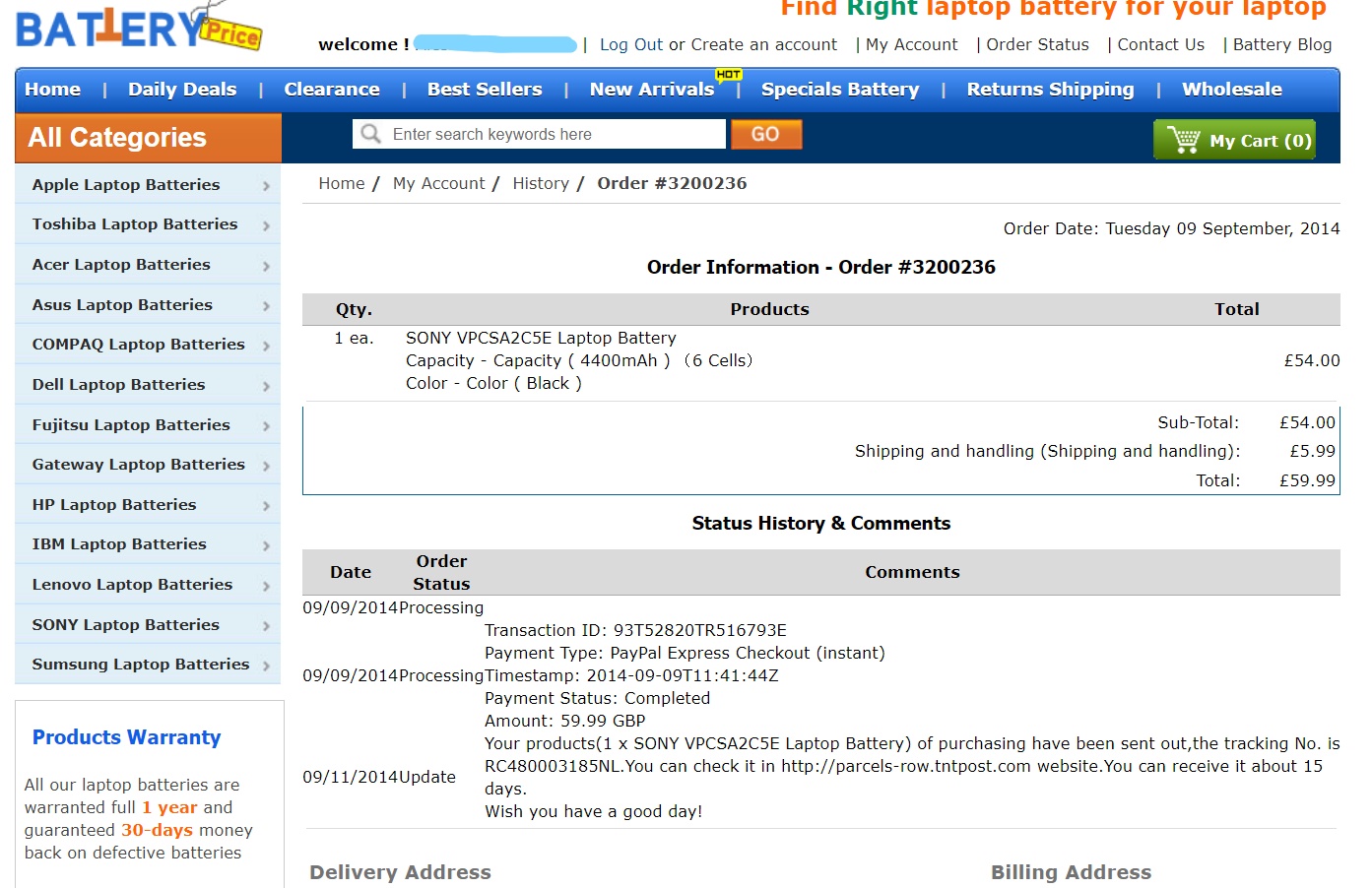This screenshot has width=1372, height=888.
Task: View New Arrivals page
Action: 652,90
